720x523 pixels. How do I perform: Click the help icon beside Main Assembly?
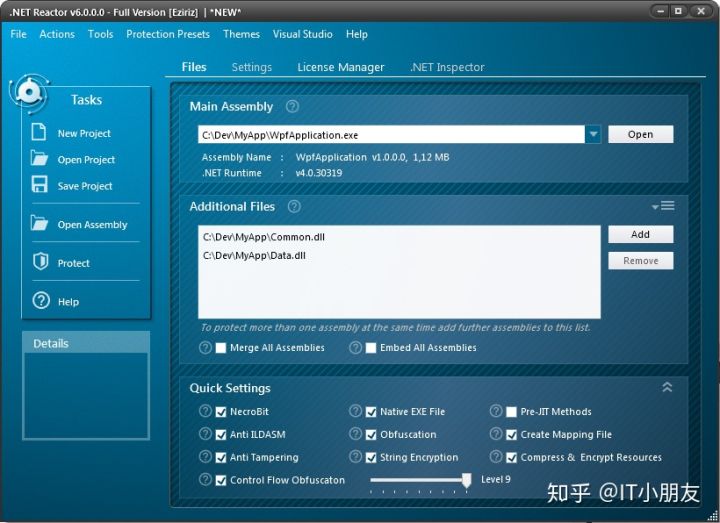tap(292, 107)
